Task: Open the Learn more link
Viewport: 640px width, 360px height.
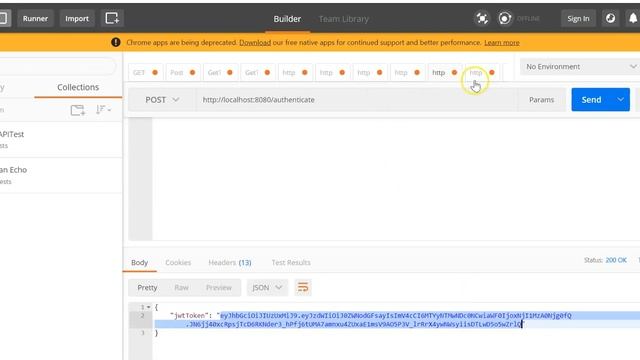Action: pyautogui.click(x=502, y=42)
